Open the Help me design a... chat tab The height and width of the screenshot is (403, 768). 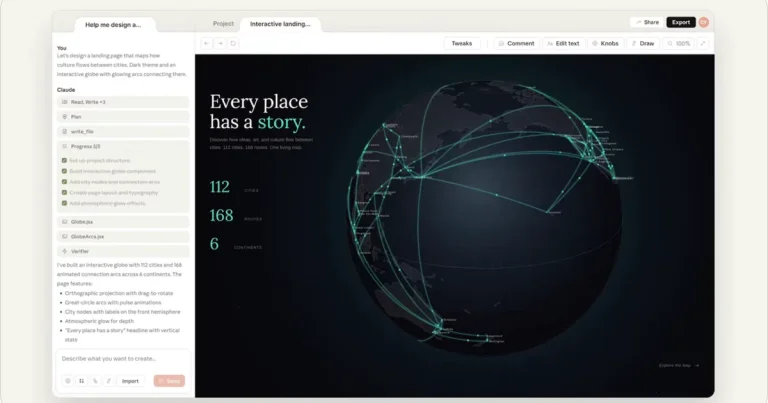(x=113, y=24)
